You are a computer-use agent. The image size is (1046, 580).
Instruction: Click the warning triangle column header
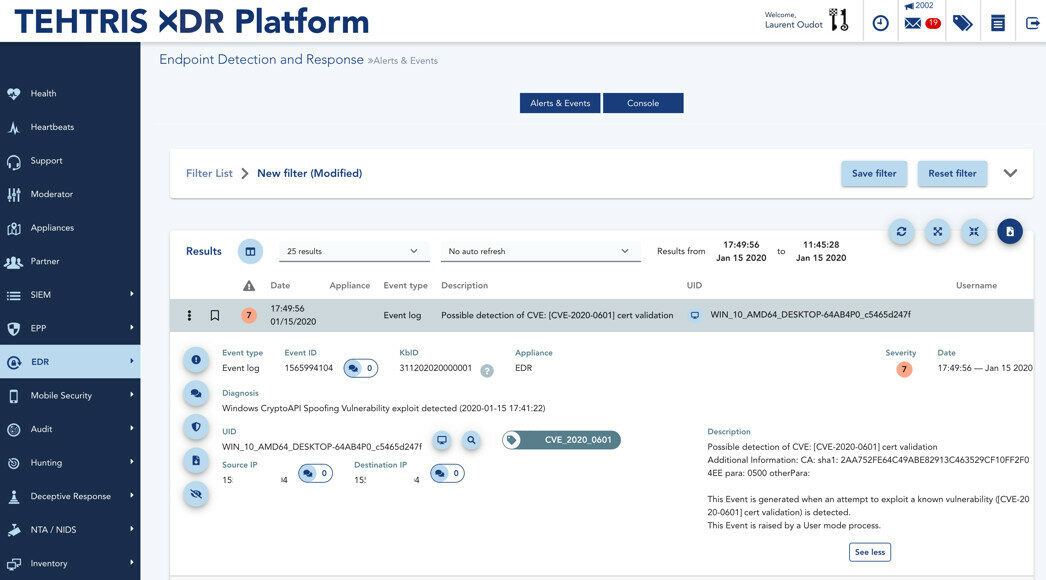click(249, 286)
